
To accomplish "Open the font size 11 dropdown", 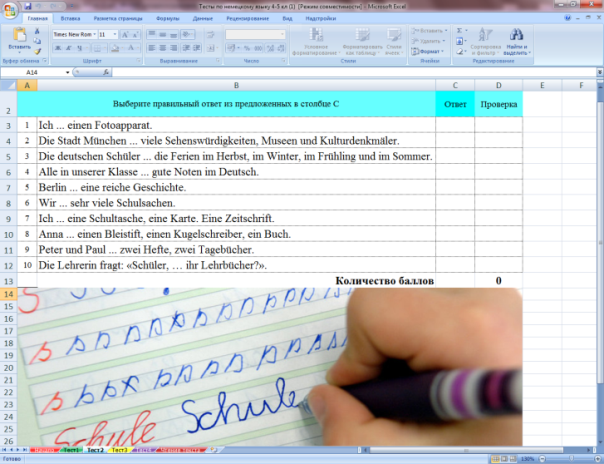I will click(115, 35).
